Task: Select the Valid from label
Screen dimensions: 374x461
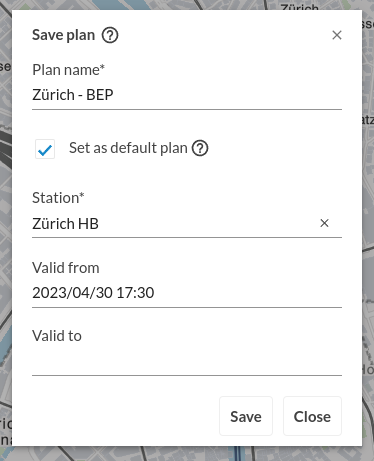Action: (66, 268)
